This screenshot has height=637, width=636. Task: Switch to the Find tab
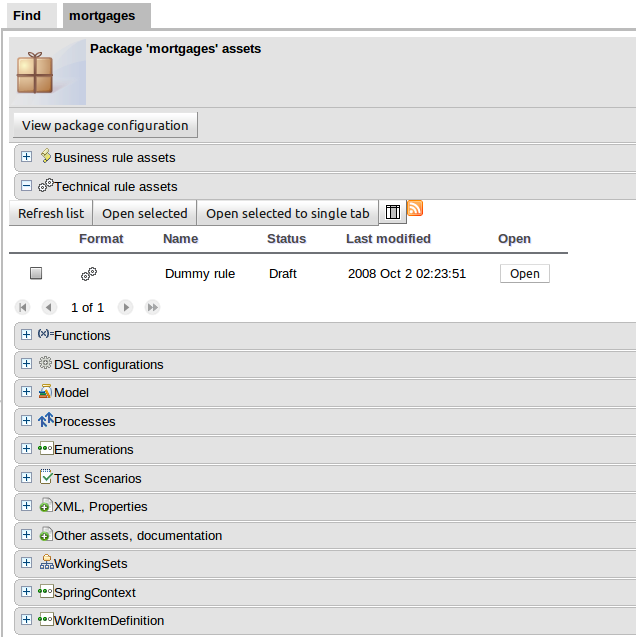coord(27,15)
